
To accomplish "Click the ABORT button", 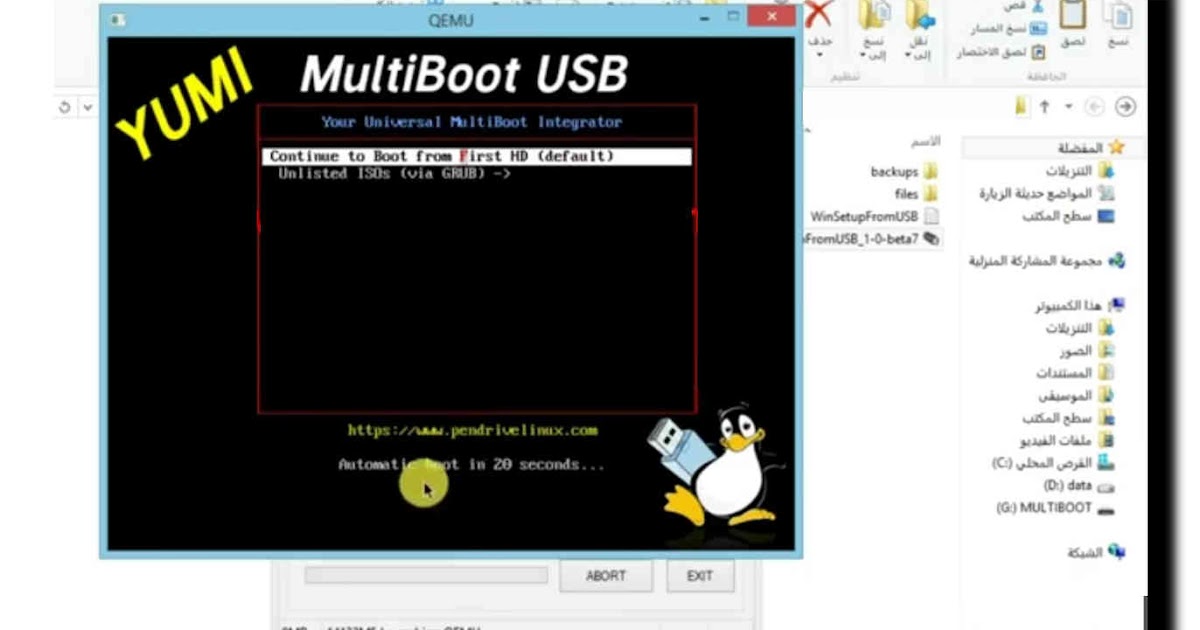I will click(x=606, y=575).
